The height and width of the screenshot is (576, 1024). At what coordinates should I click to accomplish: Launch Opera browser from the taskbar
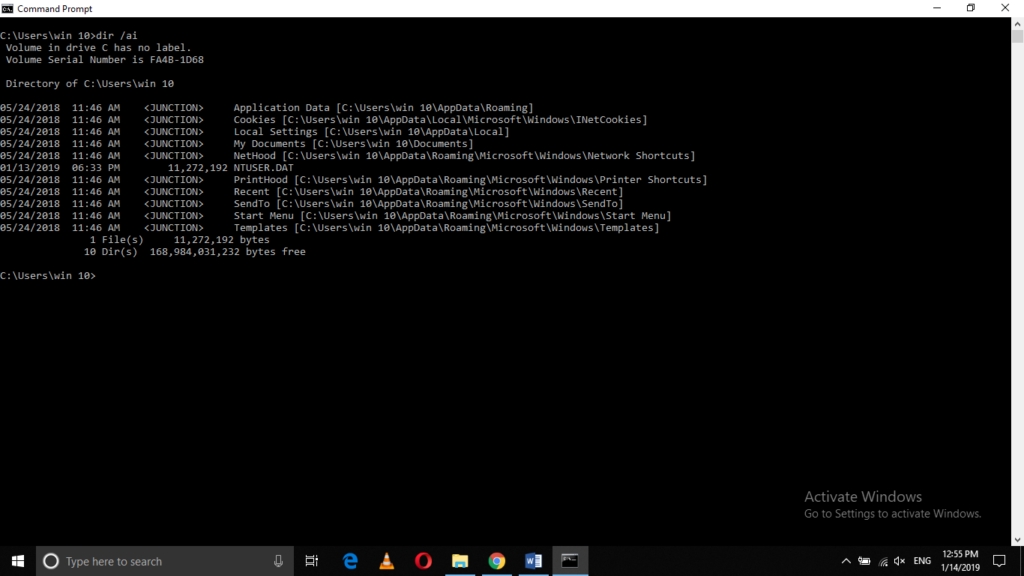click(x=423, y=561)
